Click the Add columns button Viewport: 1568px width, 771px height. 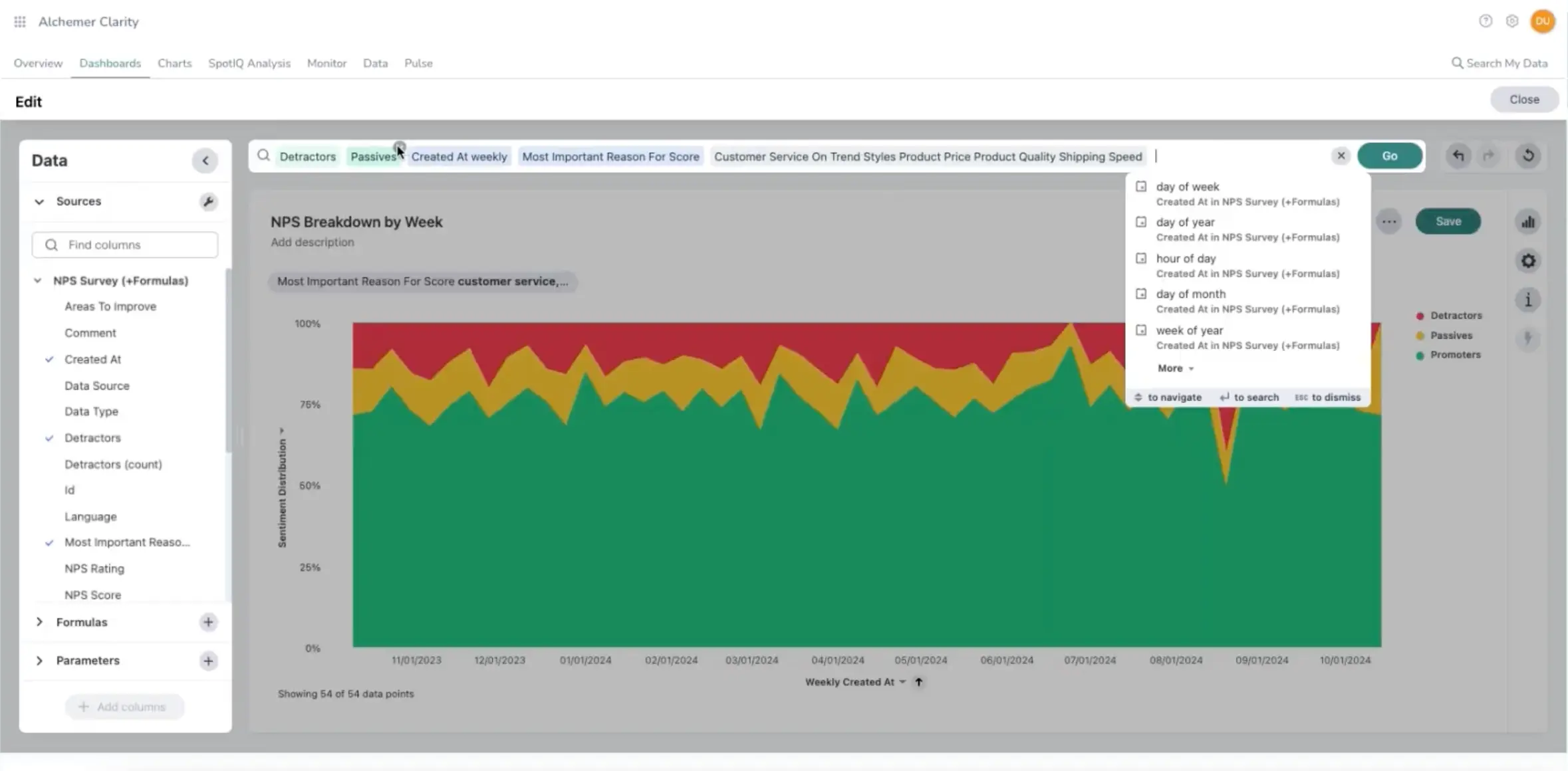coord(124,707)
